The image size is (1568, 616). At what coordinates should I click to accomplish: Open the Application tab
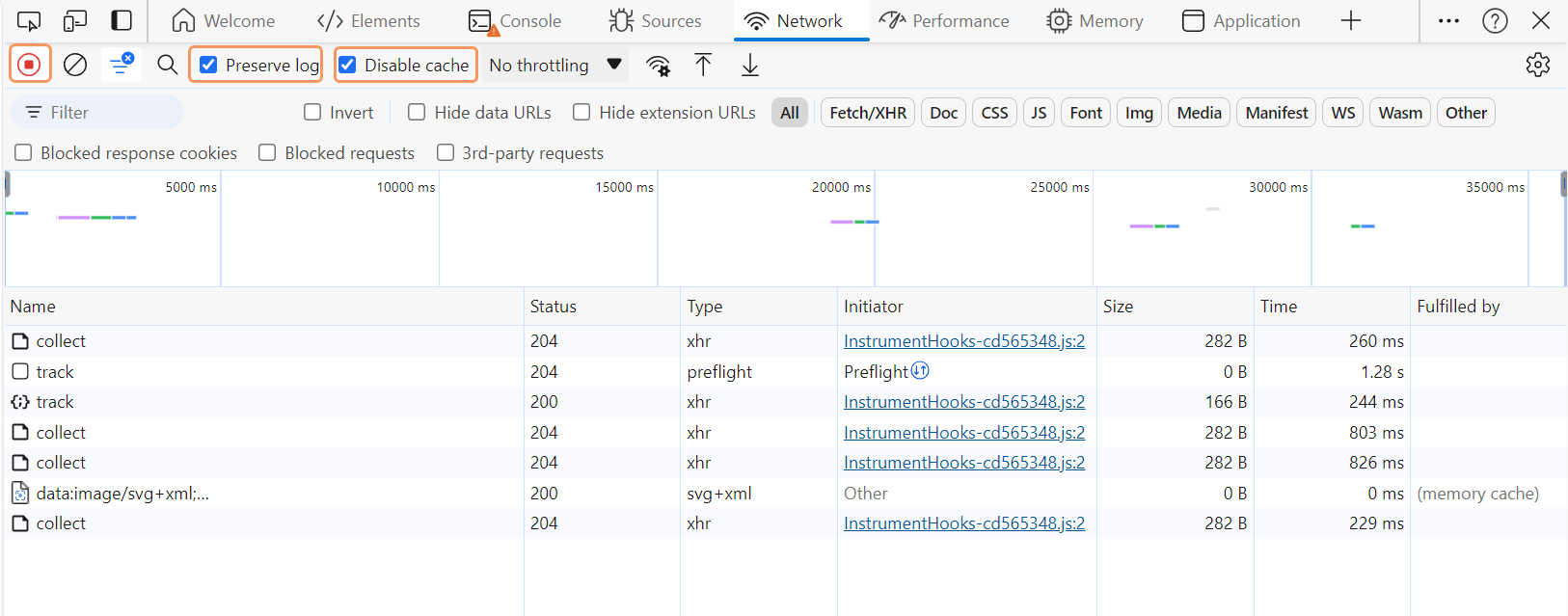(1241, 20)
